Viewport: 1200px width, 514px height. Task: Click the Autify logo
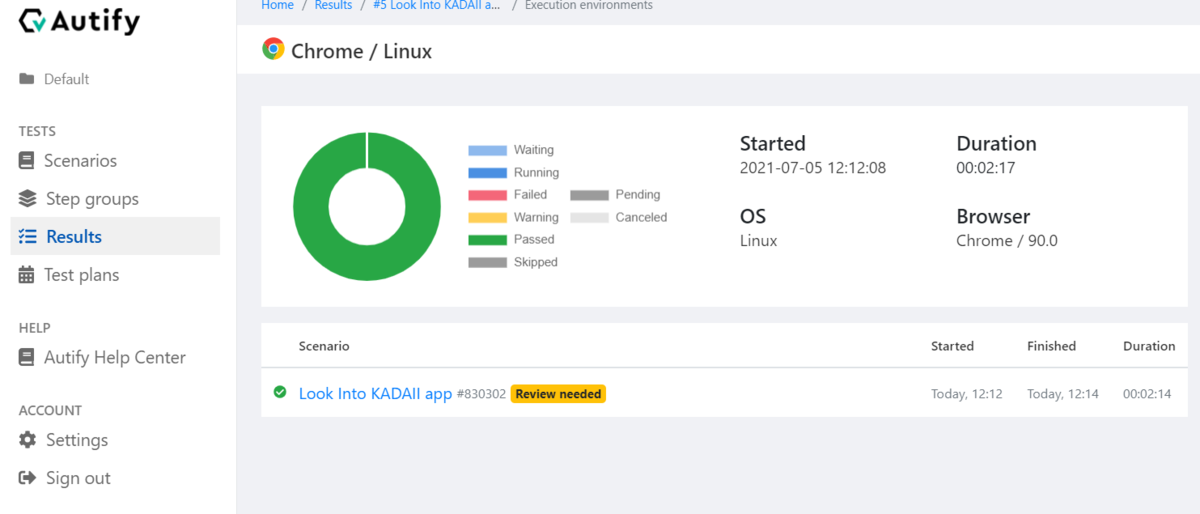[80, 21]
